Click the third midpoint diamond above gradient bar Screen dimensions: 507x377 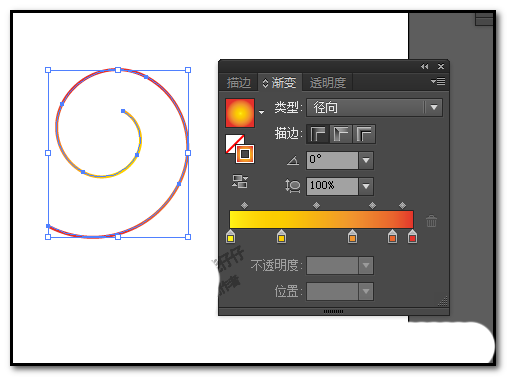coord(372,205)
